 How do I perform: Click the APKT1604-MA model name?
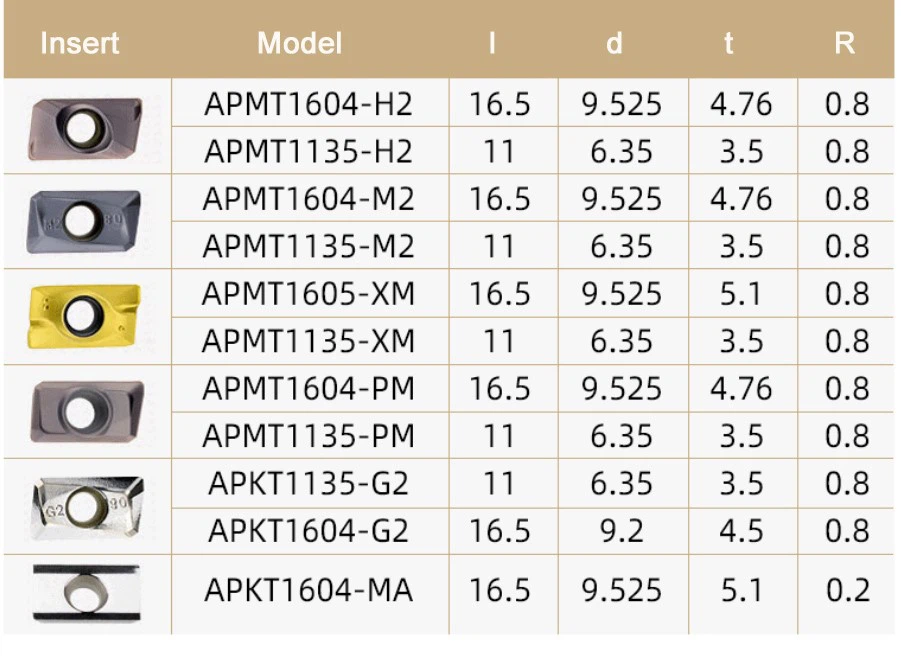tap(309, 590)
